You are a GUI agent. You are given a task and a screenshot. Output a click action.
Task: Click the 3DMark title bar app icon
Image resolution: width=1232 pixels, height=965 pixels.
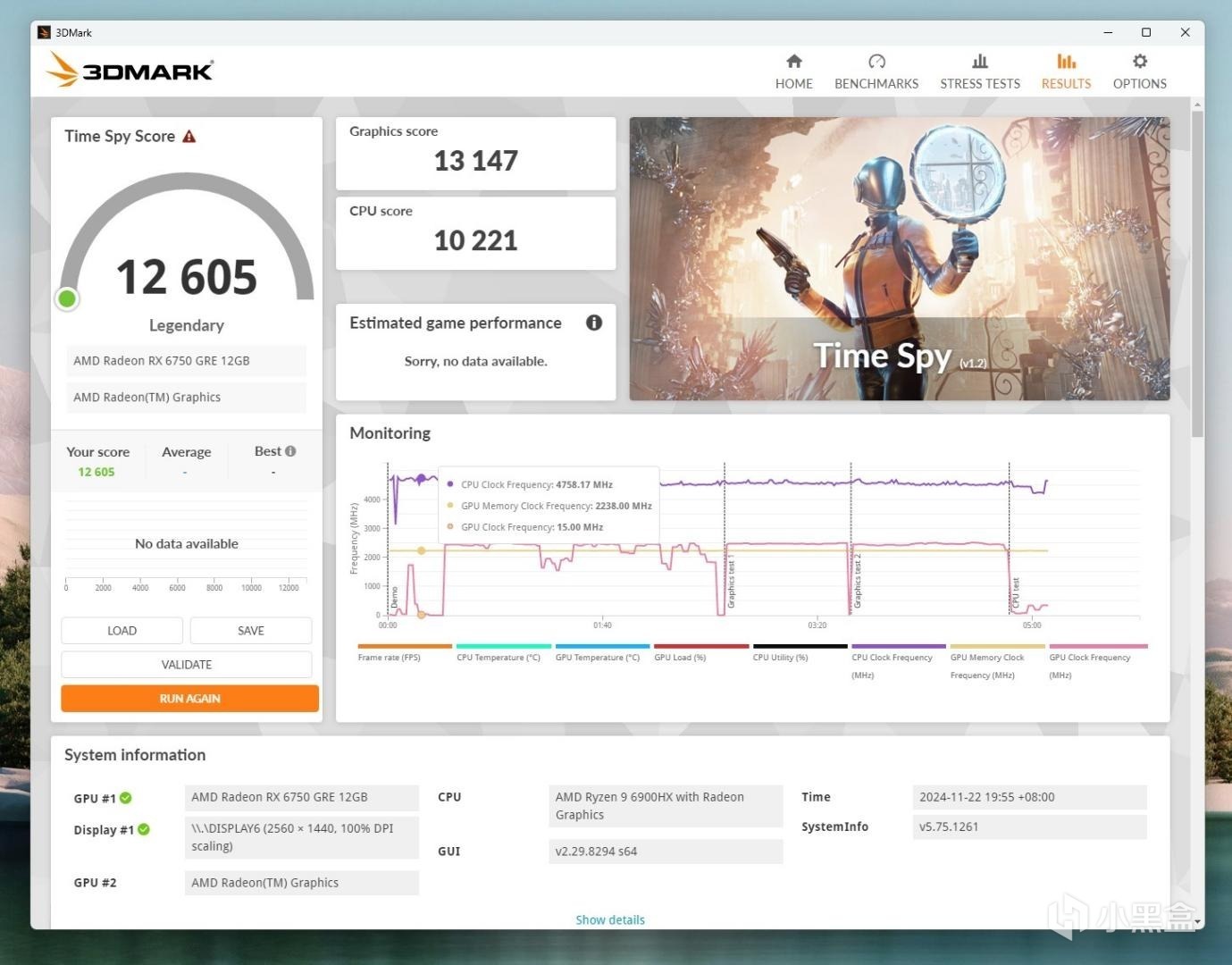point(44,32)
